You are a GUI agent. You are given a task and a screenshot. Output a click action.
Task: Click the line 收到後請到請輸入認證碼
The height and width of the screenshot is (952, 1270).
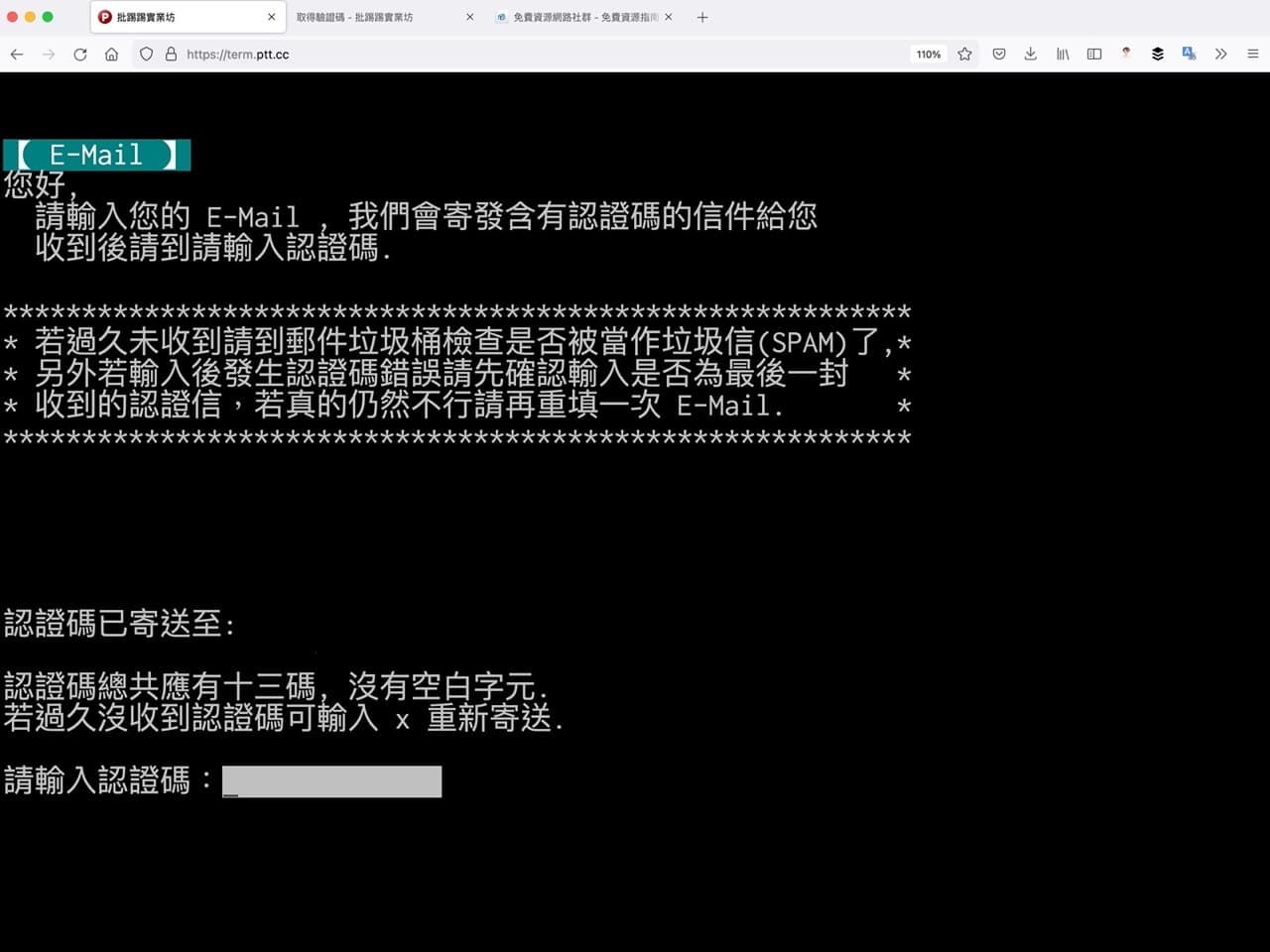214,247
